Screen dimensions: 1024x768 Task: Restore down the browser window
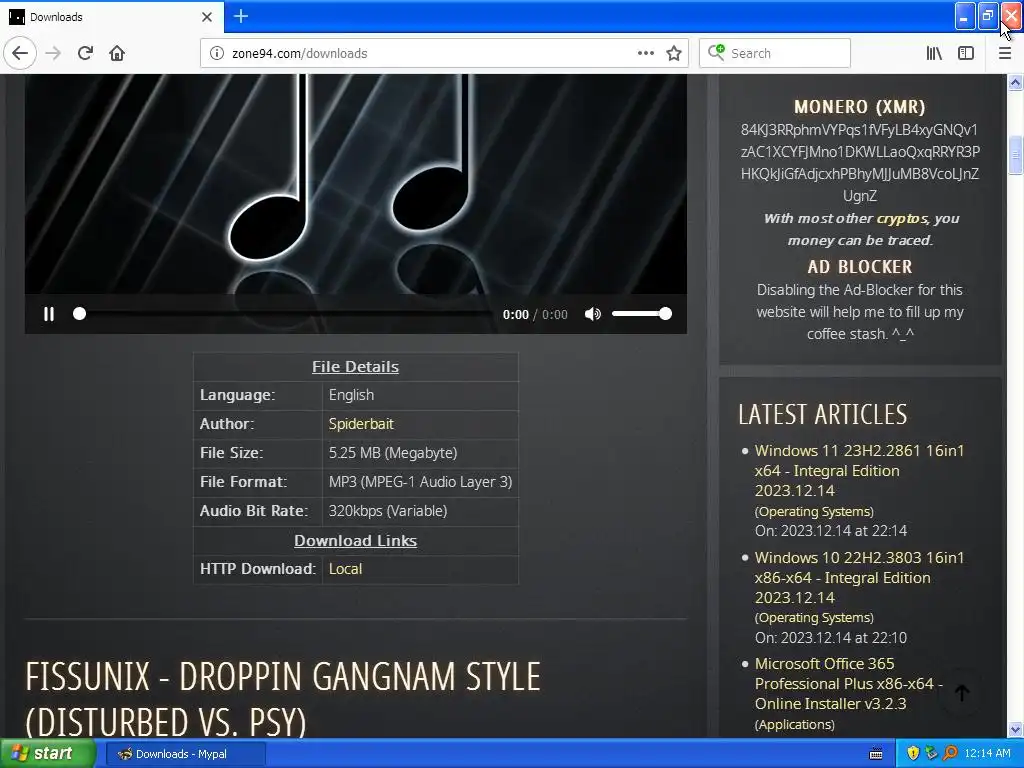987,16
